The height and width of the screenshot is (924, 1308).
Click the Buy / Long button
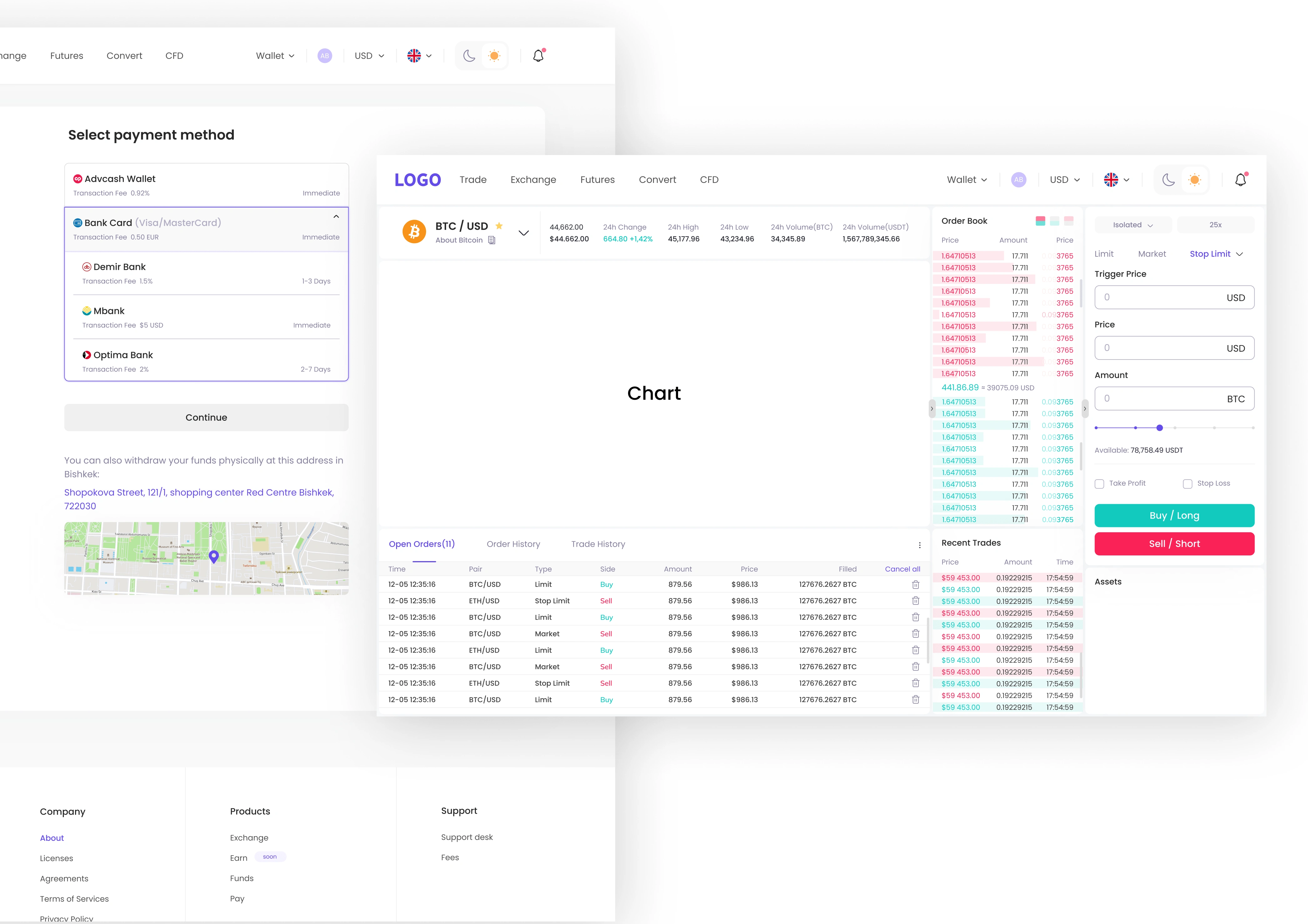click(x=1174, y=515)
